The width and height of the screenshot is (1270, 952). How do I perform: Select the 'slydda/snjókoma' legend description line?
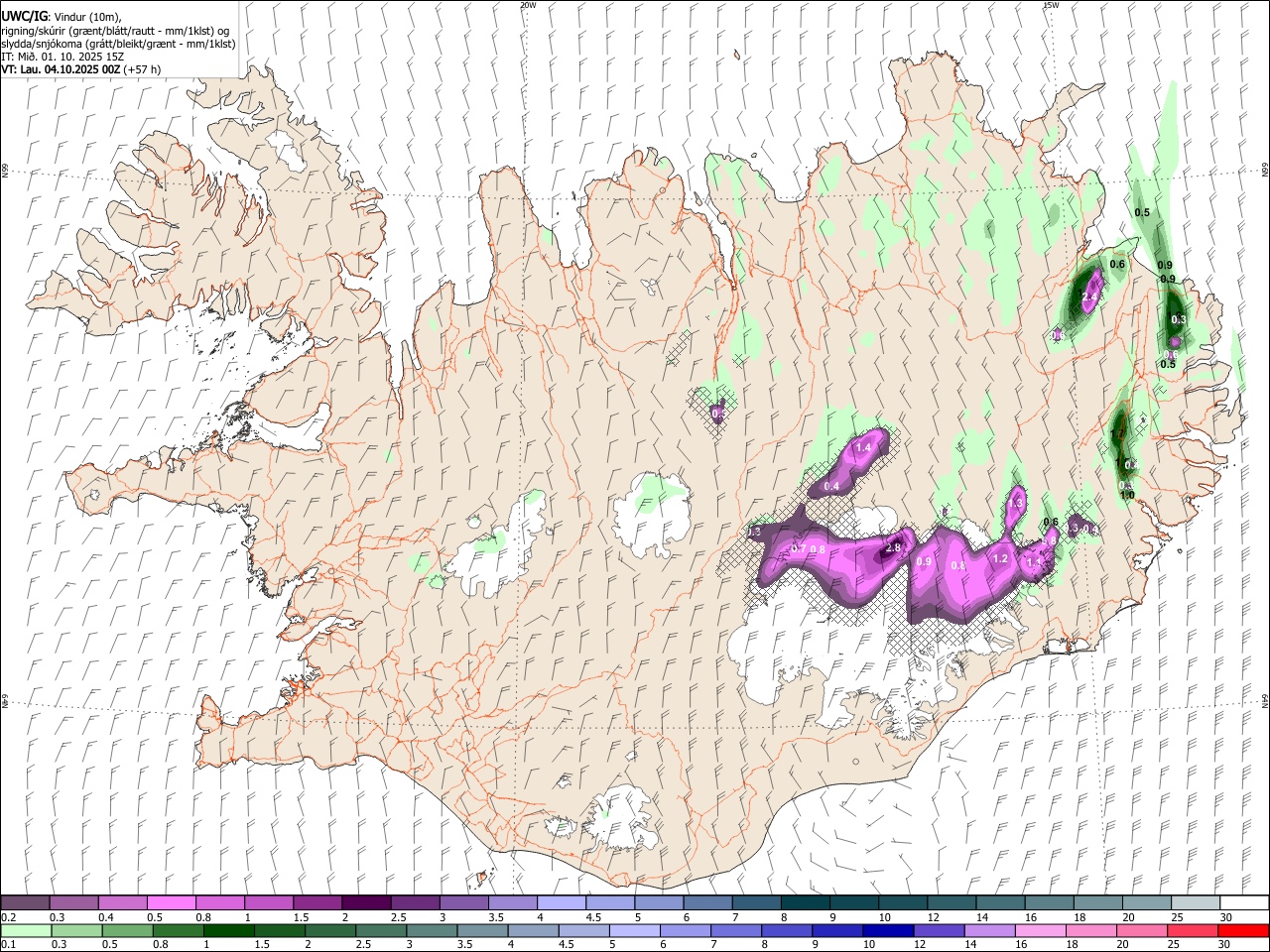click(x=118, y=44)
